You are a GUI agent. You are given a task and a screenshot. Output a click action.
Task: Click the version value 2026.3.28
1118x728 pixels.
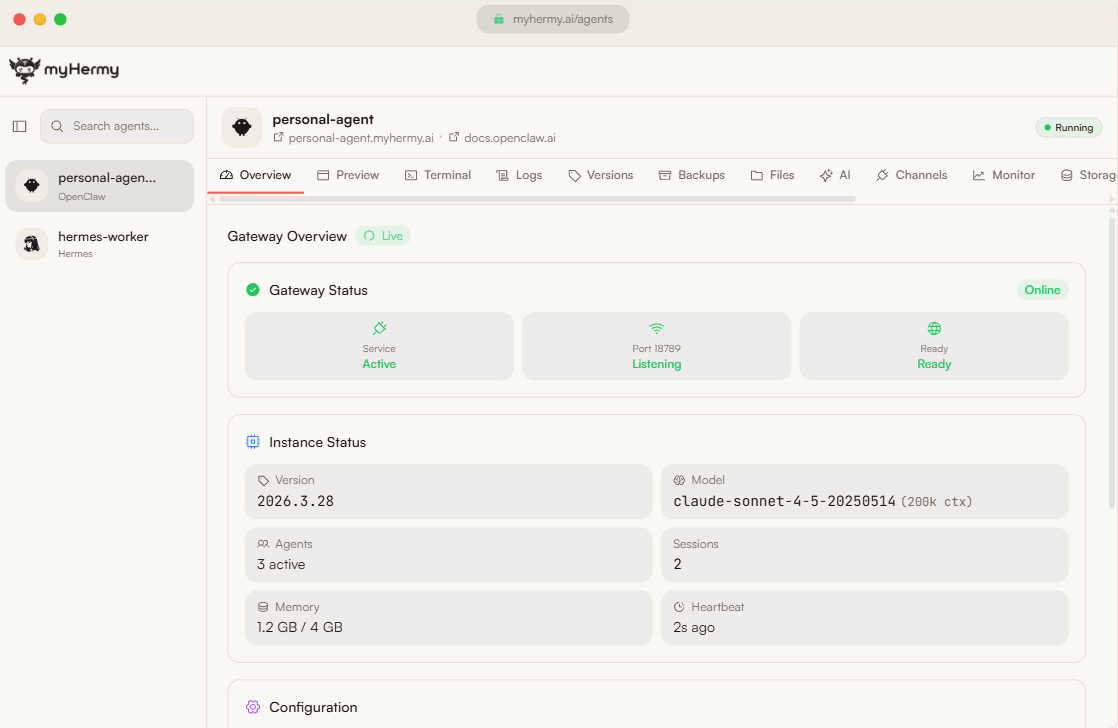(295, 501)
